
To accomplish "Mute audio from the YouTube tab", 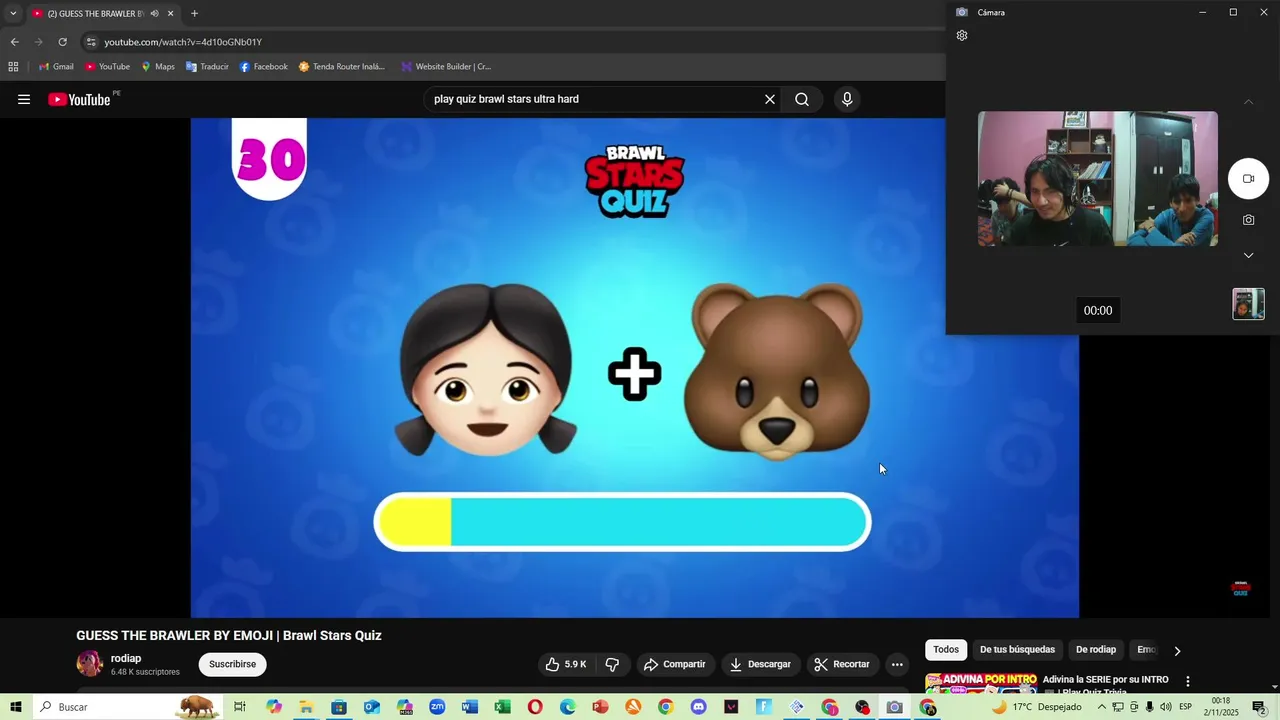I will (x=154, y=13).
